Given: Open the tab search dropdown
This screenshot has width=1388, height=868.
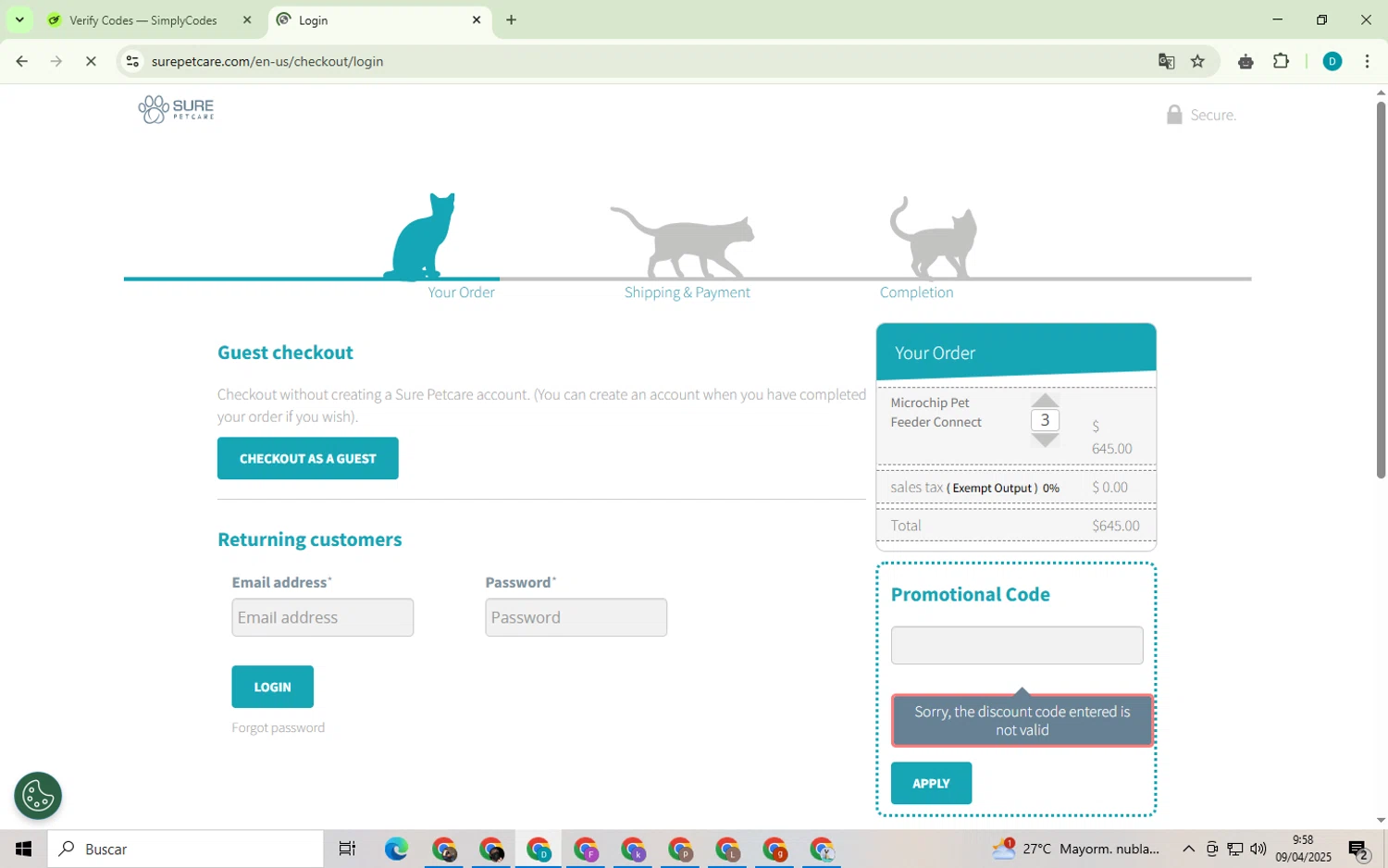Looking at the screenshot, I should point(19,19).
